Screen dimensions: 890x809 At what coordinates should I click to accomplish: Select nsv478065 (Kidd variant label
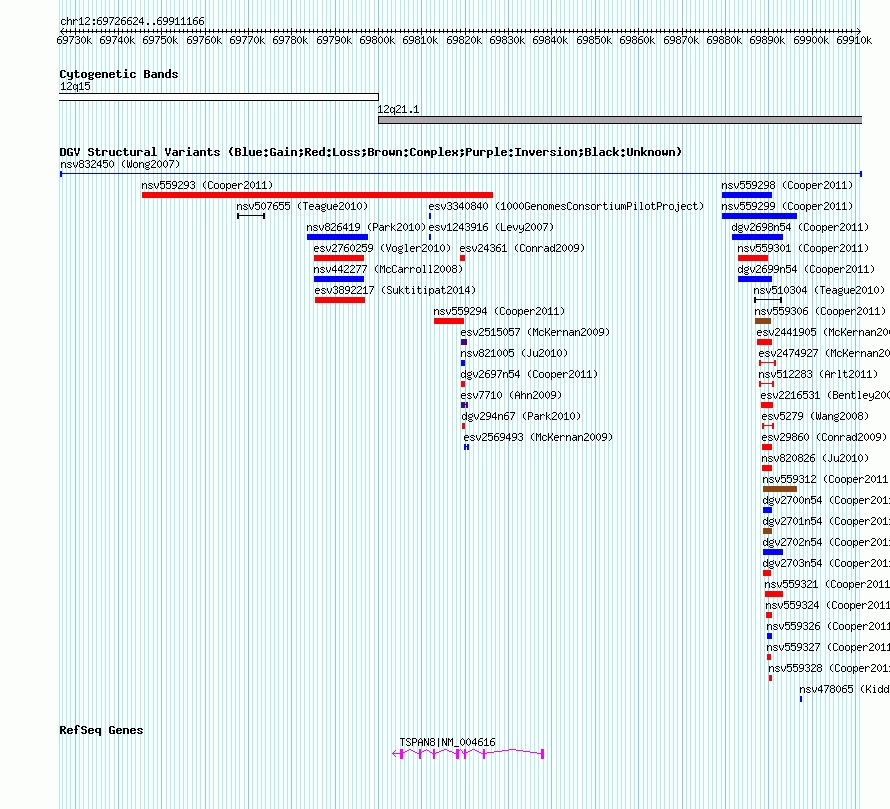(x=844, y=689)
